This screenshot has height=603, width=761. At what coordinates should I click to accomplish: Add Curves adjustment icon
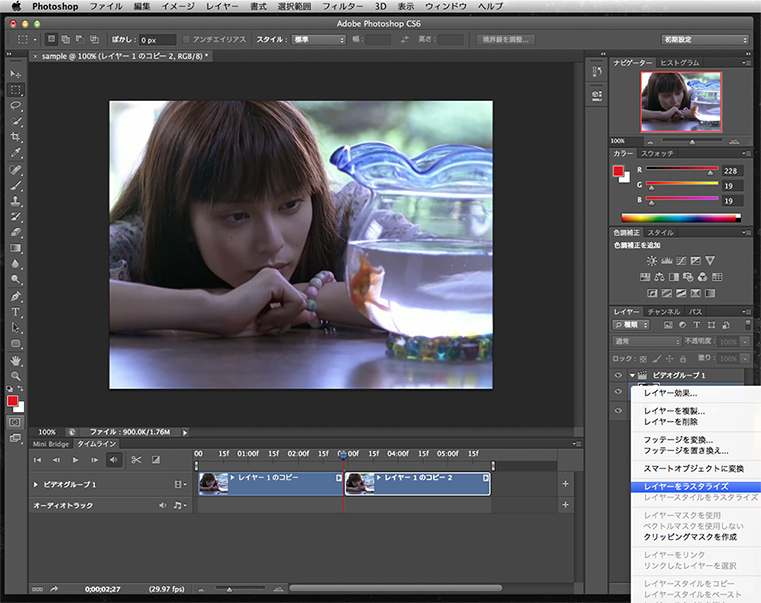coord(681,261)
